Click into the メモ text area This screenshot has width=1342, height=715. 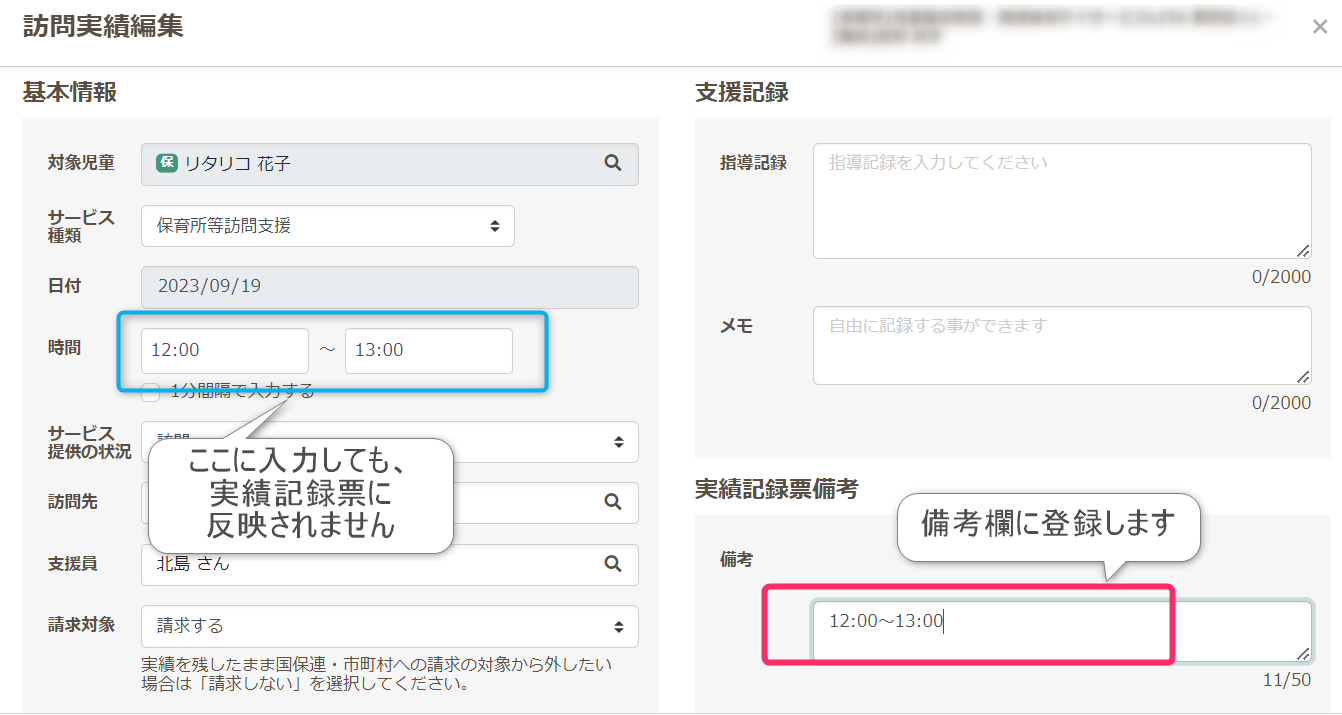[1060, 345]
